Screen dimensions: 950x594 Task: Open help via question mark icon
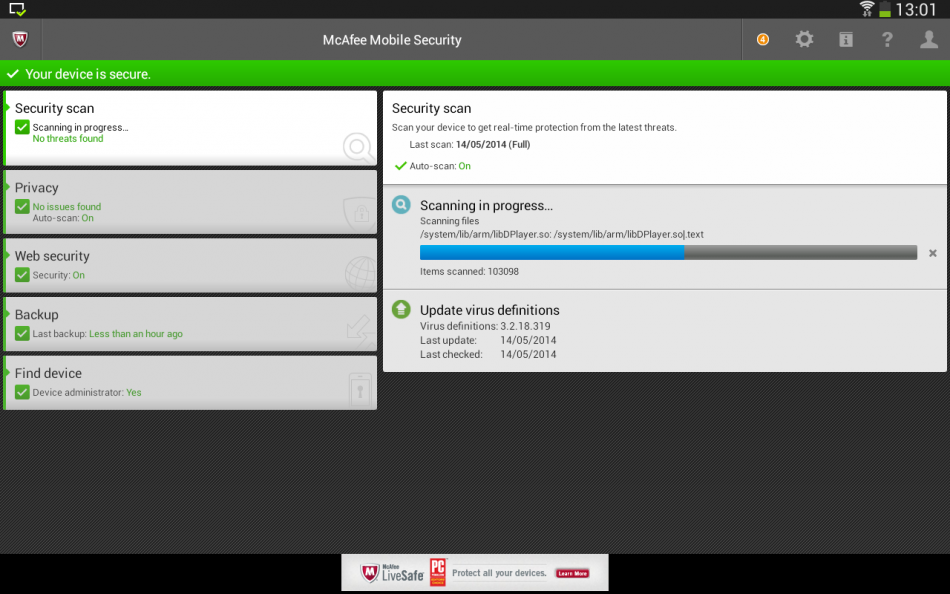pos(887,39)
